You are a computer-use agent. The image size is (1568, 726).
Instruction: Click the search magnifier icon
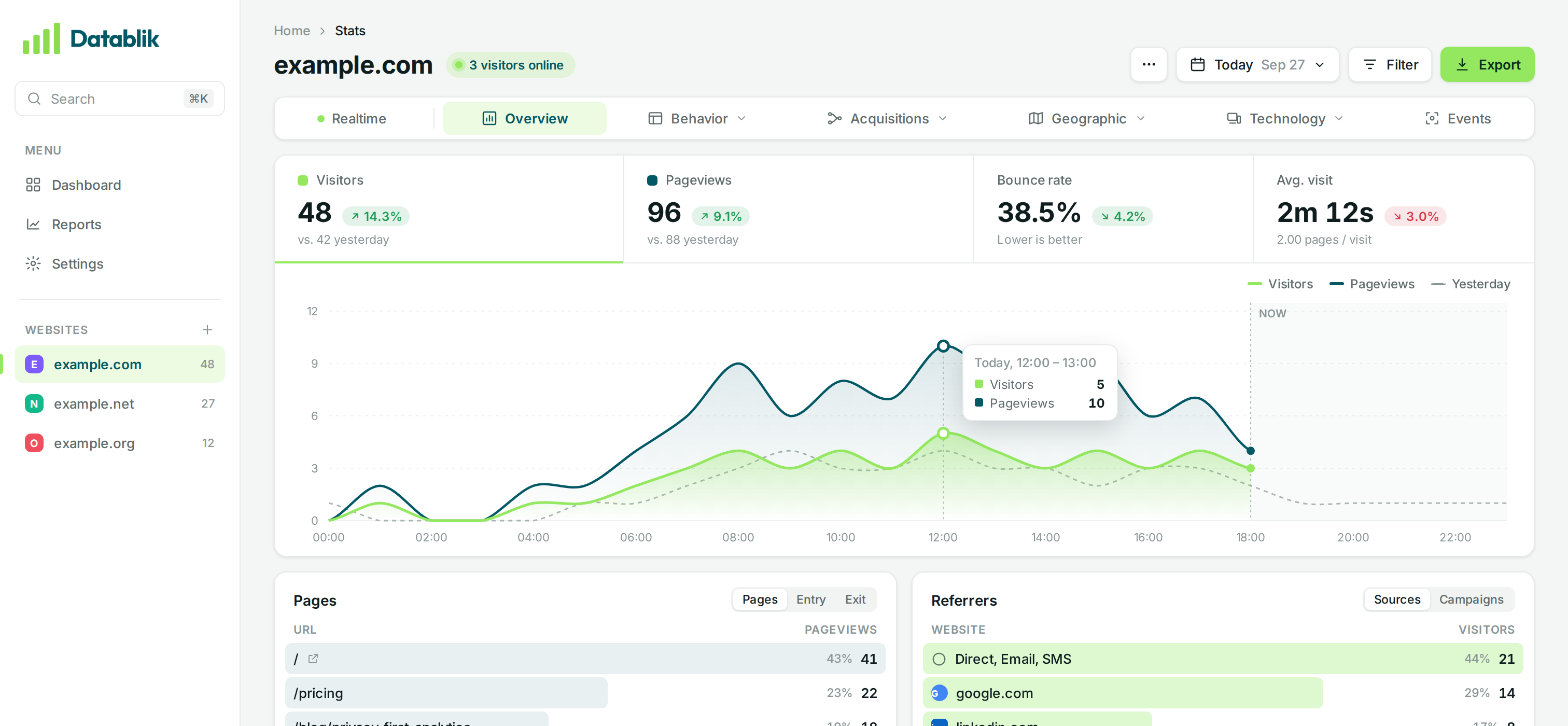pos(34,99)
